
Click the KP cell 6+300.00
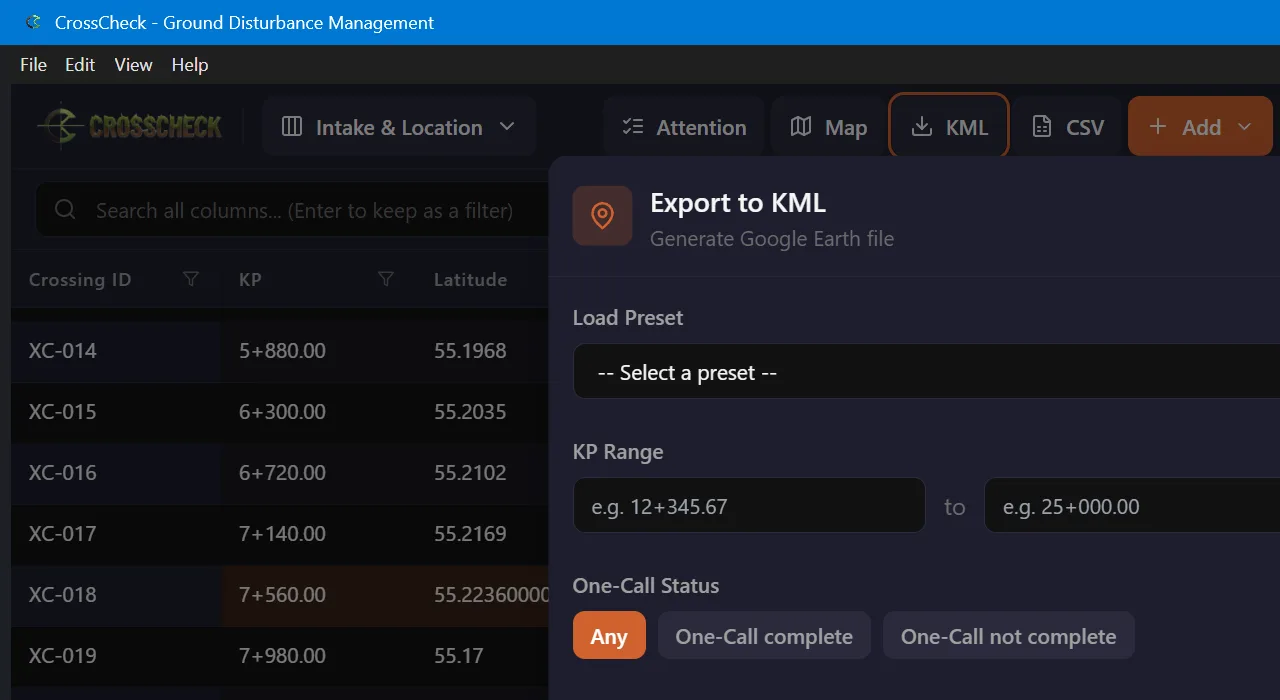tap(282, 412)
